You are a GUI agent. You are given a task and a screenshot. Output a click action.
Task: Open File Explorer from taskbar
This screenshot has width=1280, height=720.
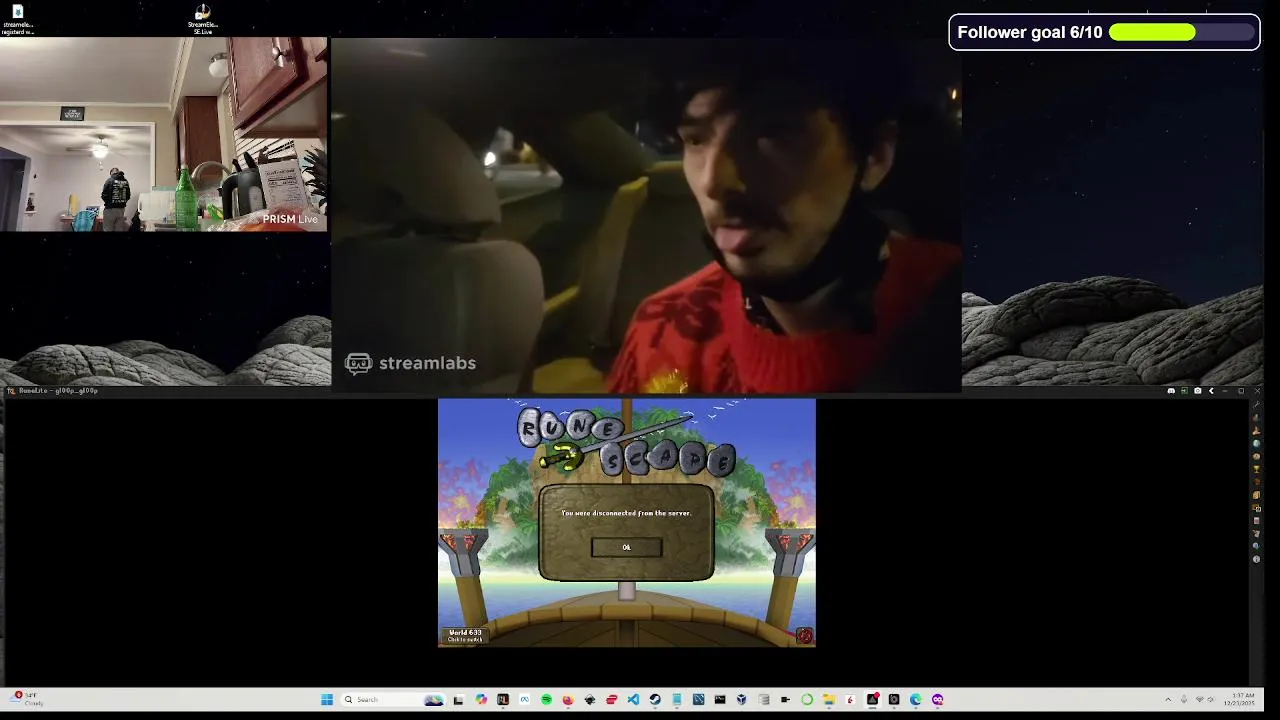click(x=829, y=699)
